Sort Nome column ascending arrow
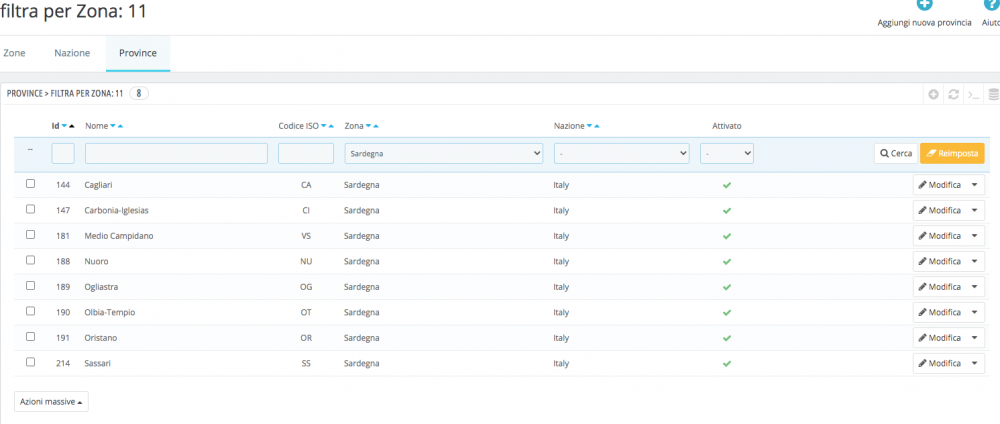This screenshot has height=424, width=1000. click(x=121, y=126)
